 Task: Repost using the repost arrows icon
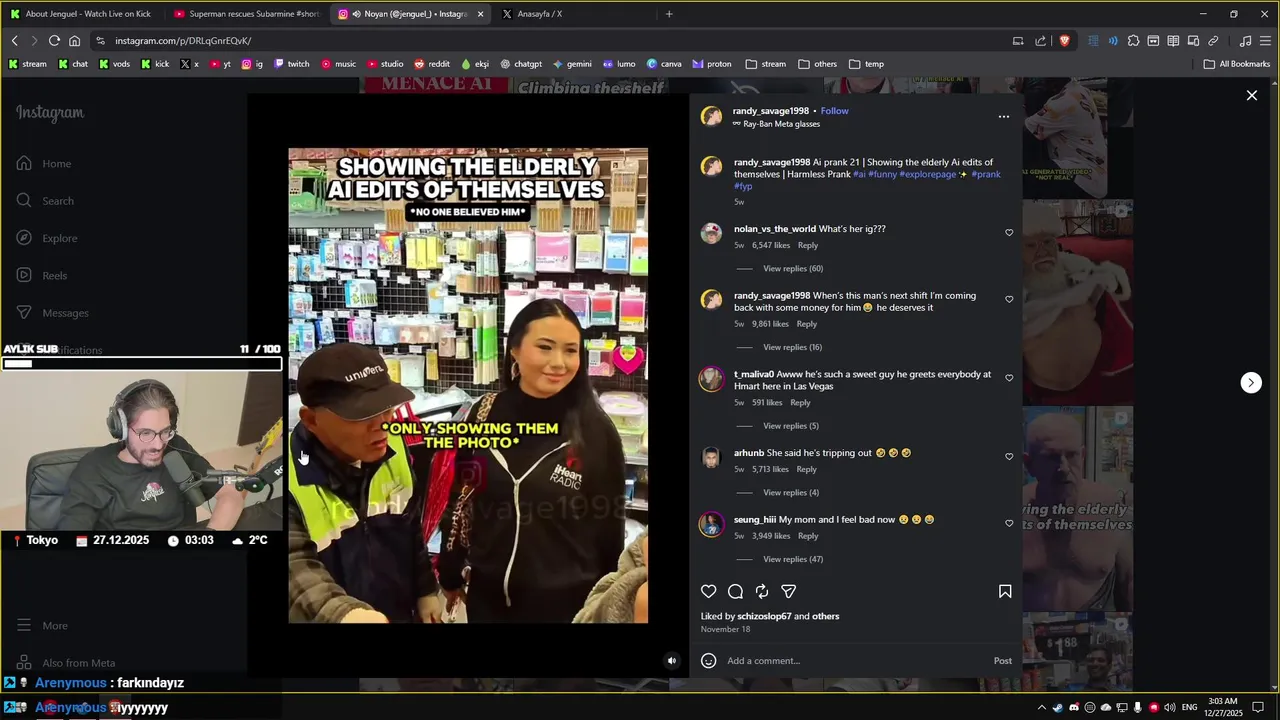762,591
